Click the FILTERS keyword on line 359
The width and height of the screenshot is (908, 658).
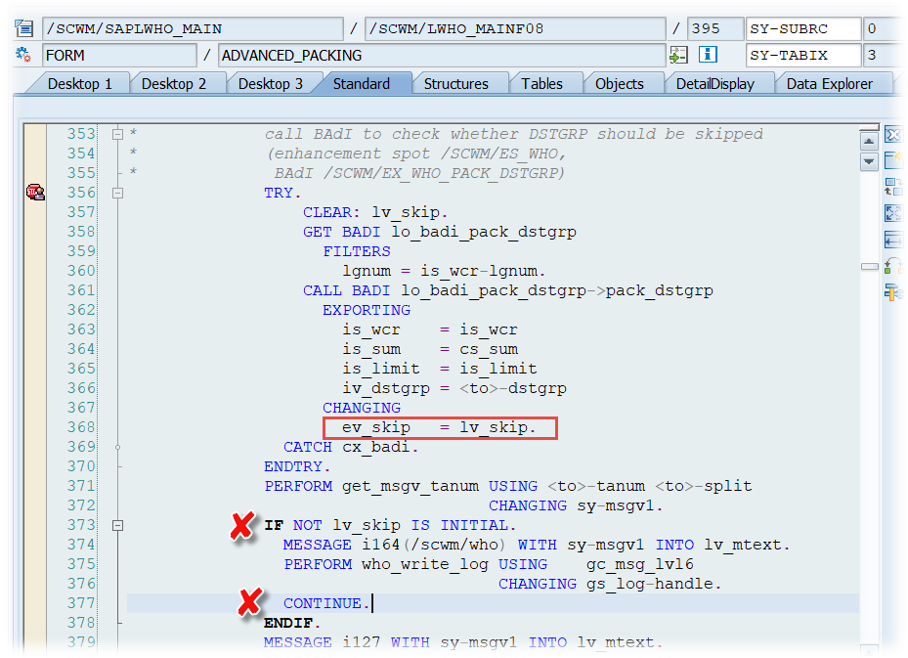point(357,251)
